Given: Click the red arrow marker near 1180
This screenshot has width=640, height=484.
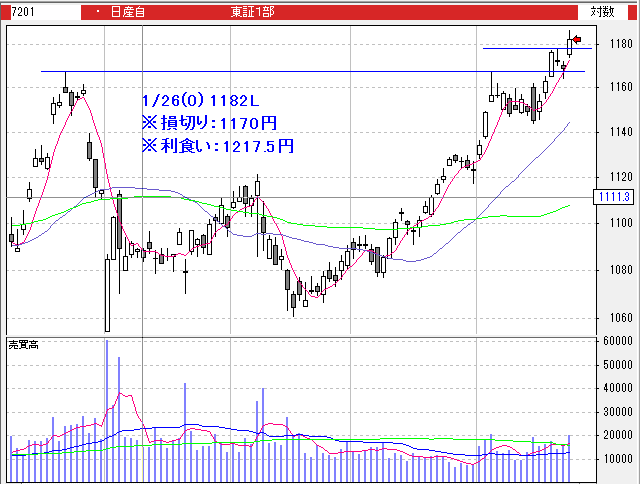Looking at the screenshot, I should pyautogui.click(x=576, y=39).
